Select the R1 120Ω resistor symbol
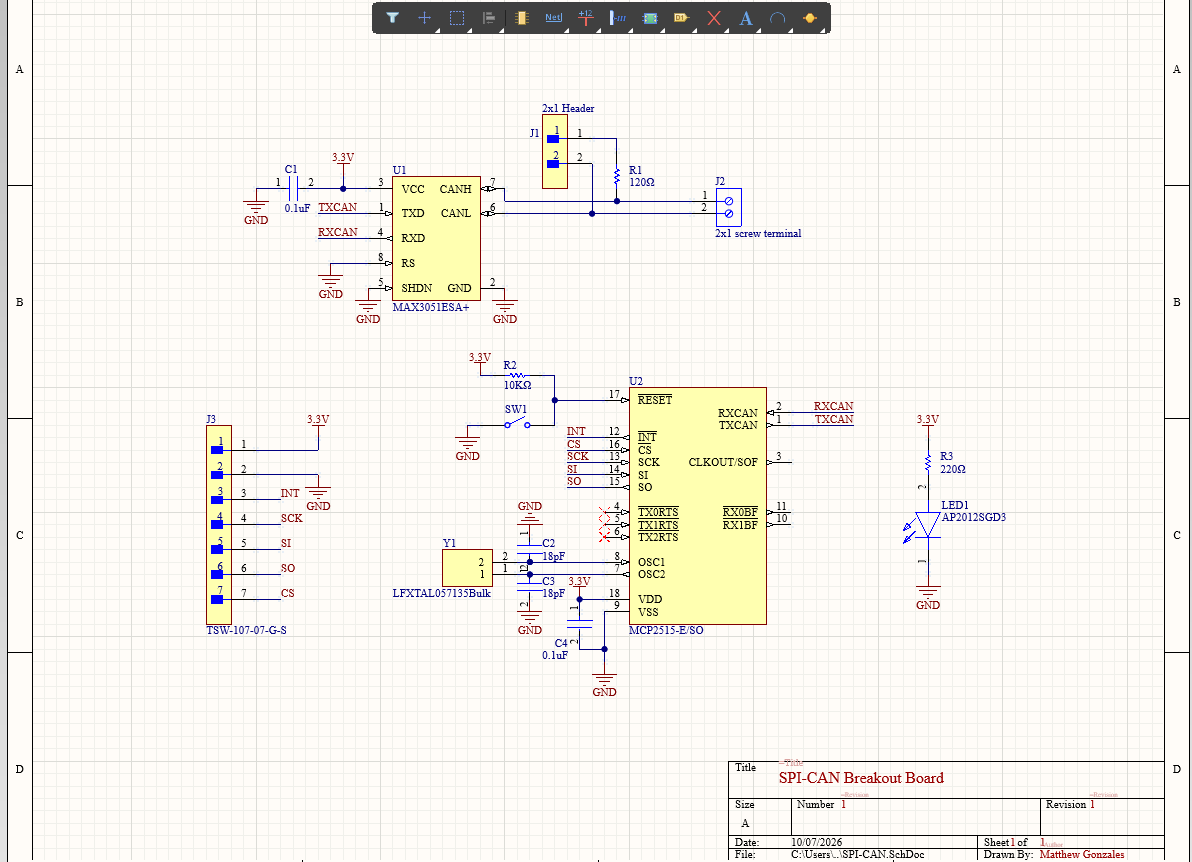 point(617,176)
